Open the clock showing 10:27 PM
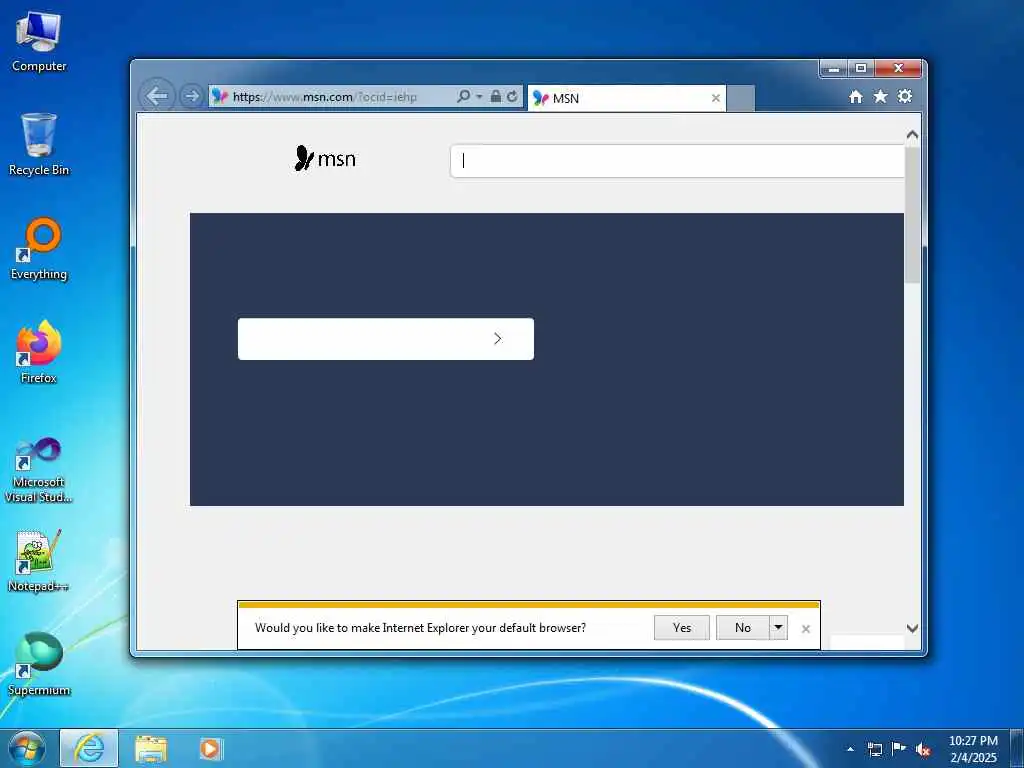The image size is (1024, 768). coord(973,749)
